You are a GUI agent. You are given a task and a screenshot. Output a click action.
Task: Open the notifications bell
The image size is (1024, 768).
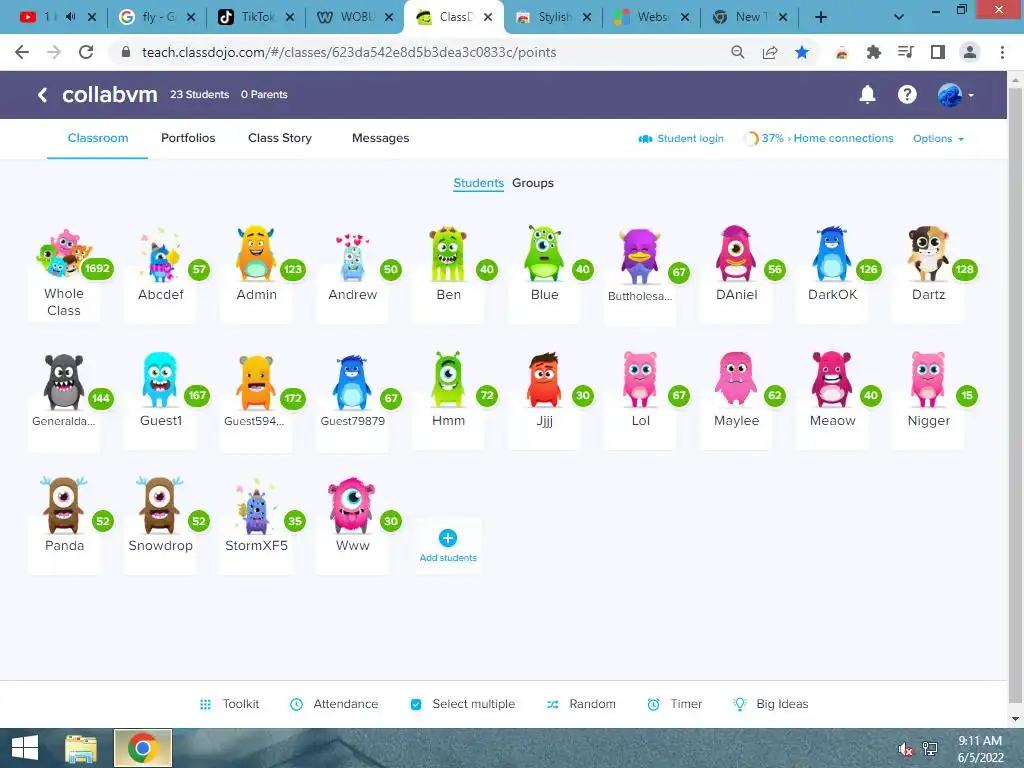867,95
